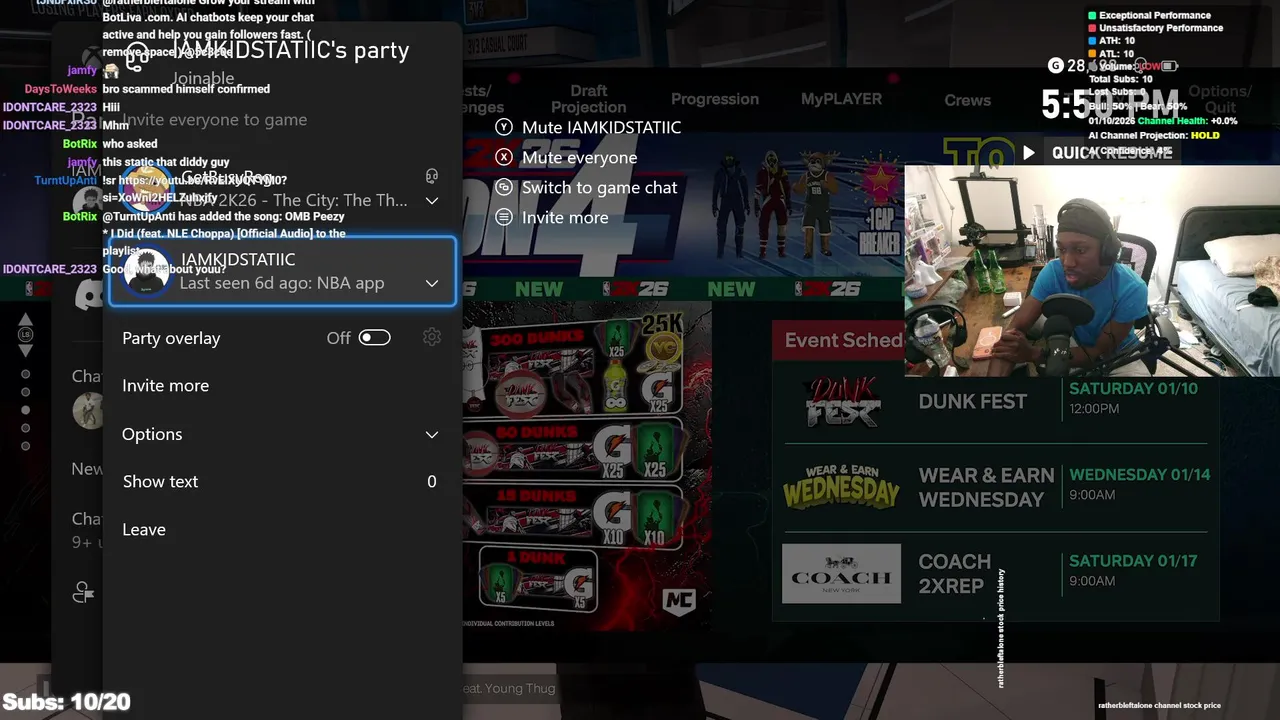This screenshot has height=720, width=1280.
Task: Click the 'bro scammed himself confirmed' chat message
Action: point(186,89)
